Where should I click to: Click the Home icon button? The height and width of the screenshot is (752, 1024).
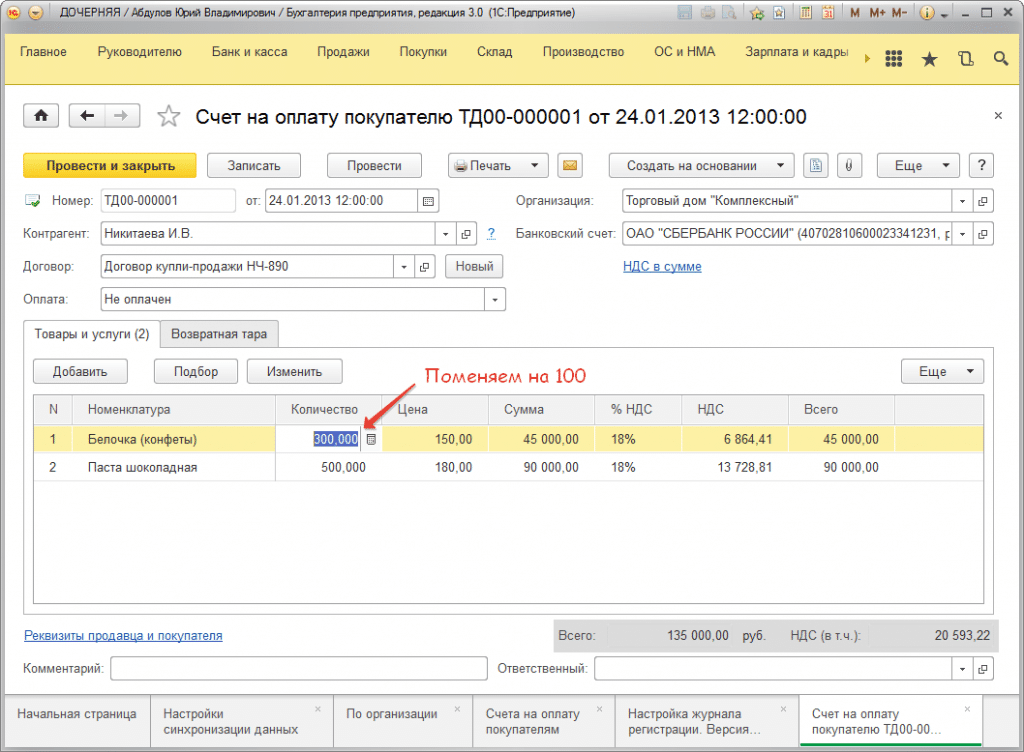41,116
